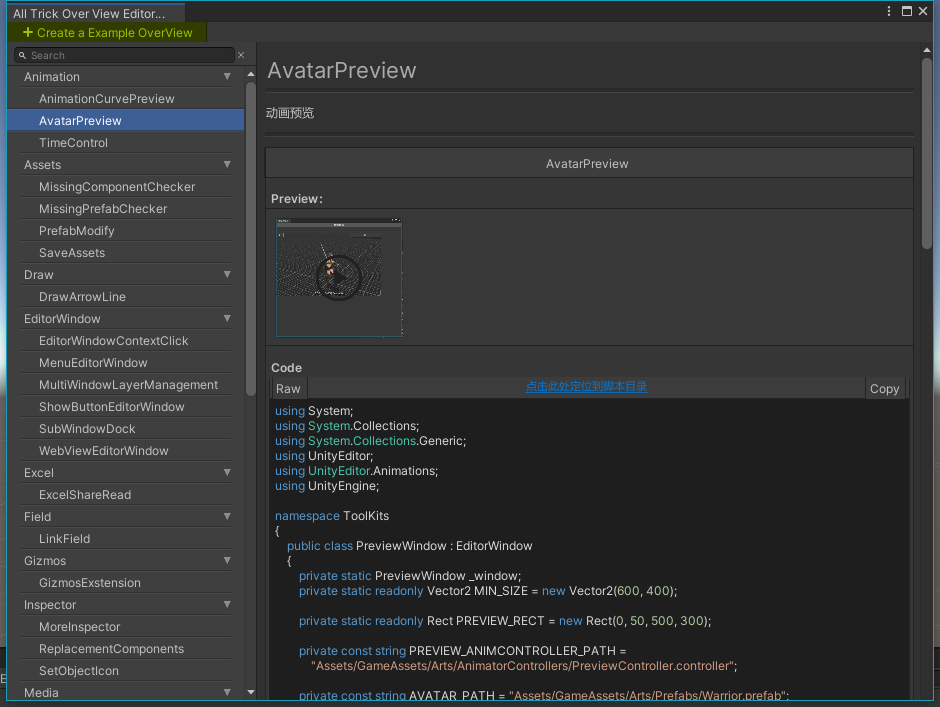Clear the search field via the X icon

(x=240, y=55)
